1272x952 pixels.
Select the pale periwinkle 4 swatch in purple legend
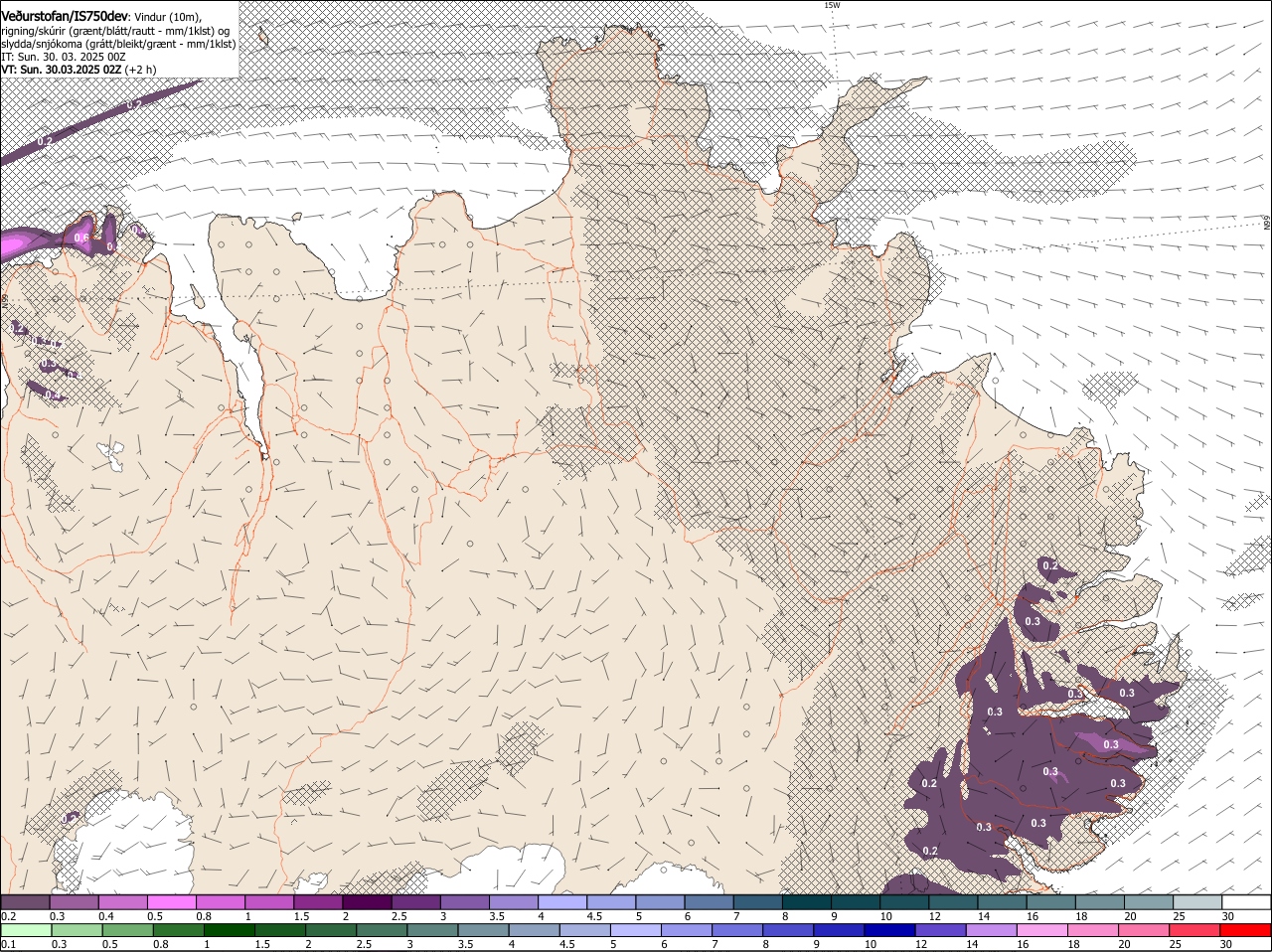tap(561, 902)
